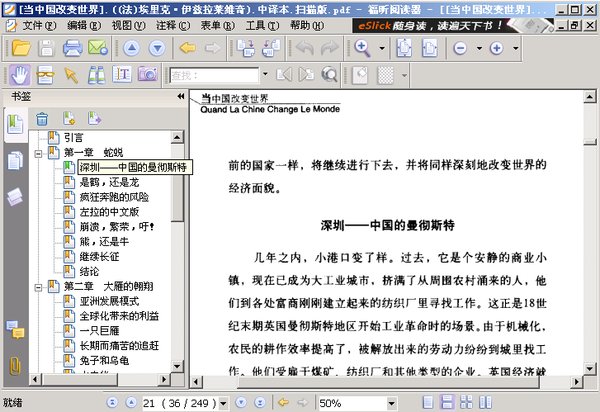Click the zoom out minus button
Screen dimensions: 600x412
tap(460, 48)
